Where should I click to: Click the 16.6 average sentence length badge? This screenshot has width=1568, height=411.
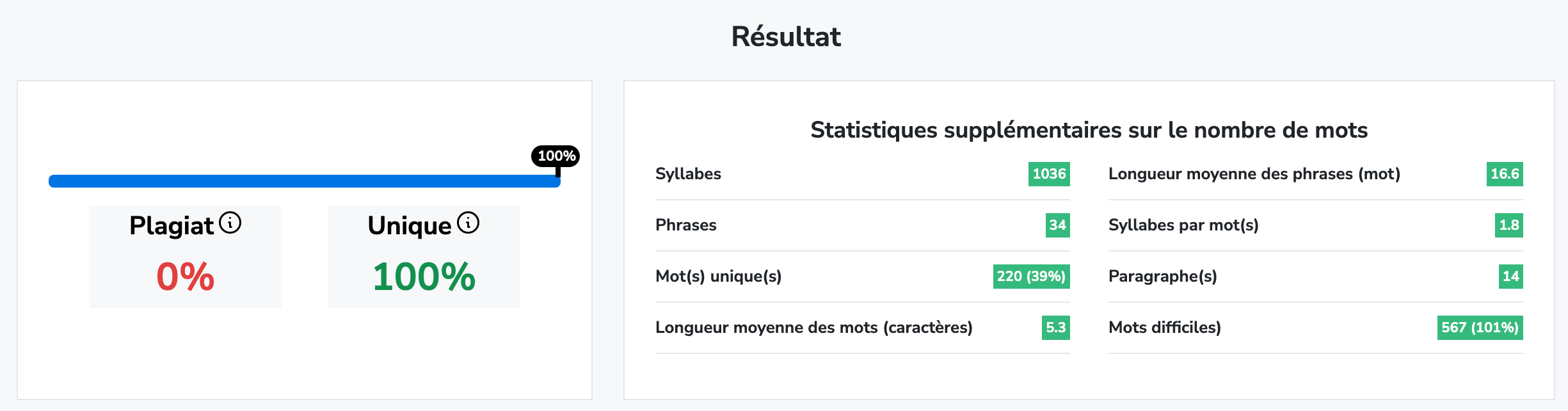(x=1505, y=174)
